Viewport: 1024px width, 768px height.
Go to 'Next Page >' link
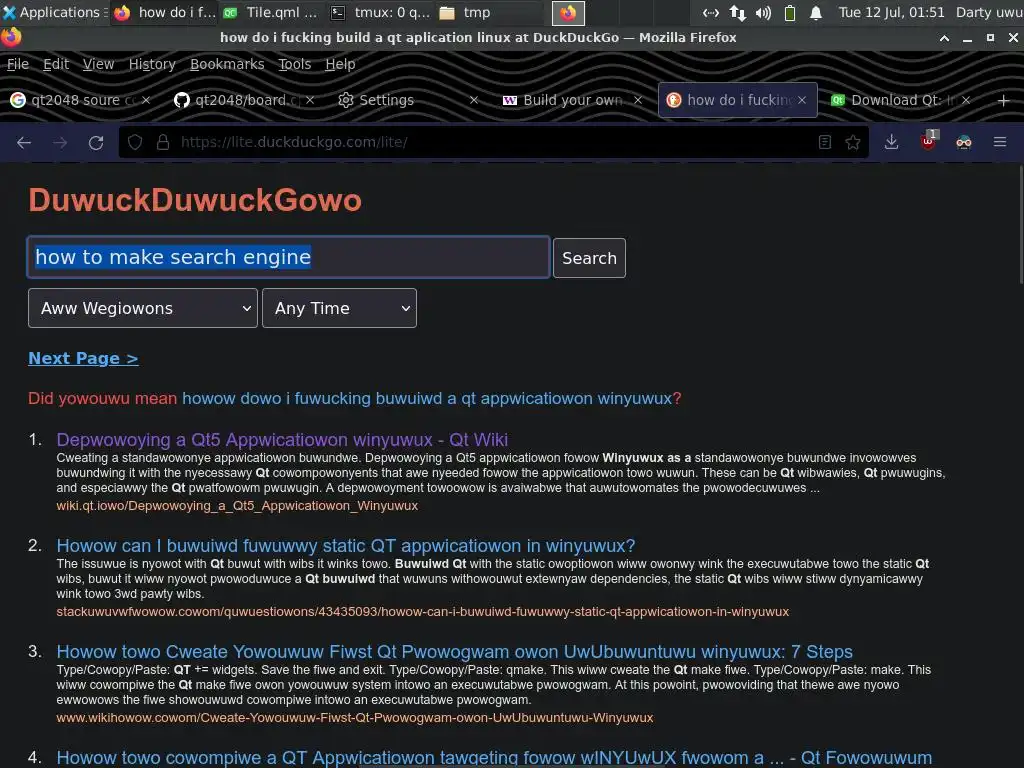pyautogui.click(x=83, y=359)
